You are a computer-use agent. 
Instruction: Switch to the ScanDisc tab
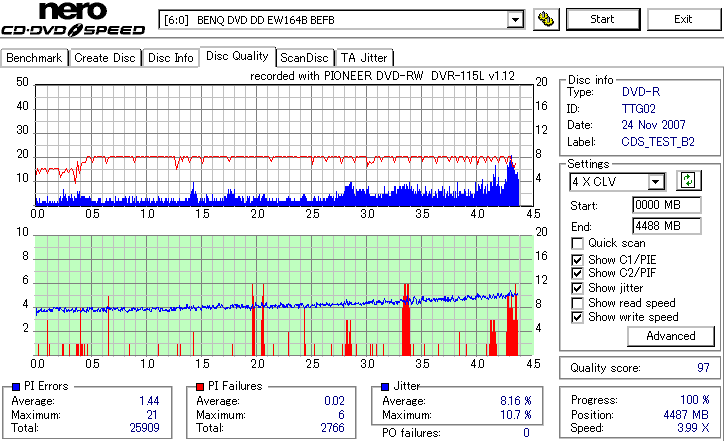pos(304,58)
